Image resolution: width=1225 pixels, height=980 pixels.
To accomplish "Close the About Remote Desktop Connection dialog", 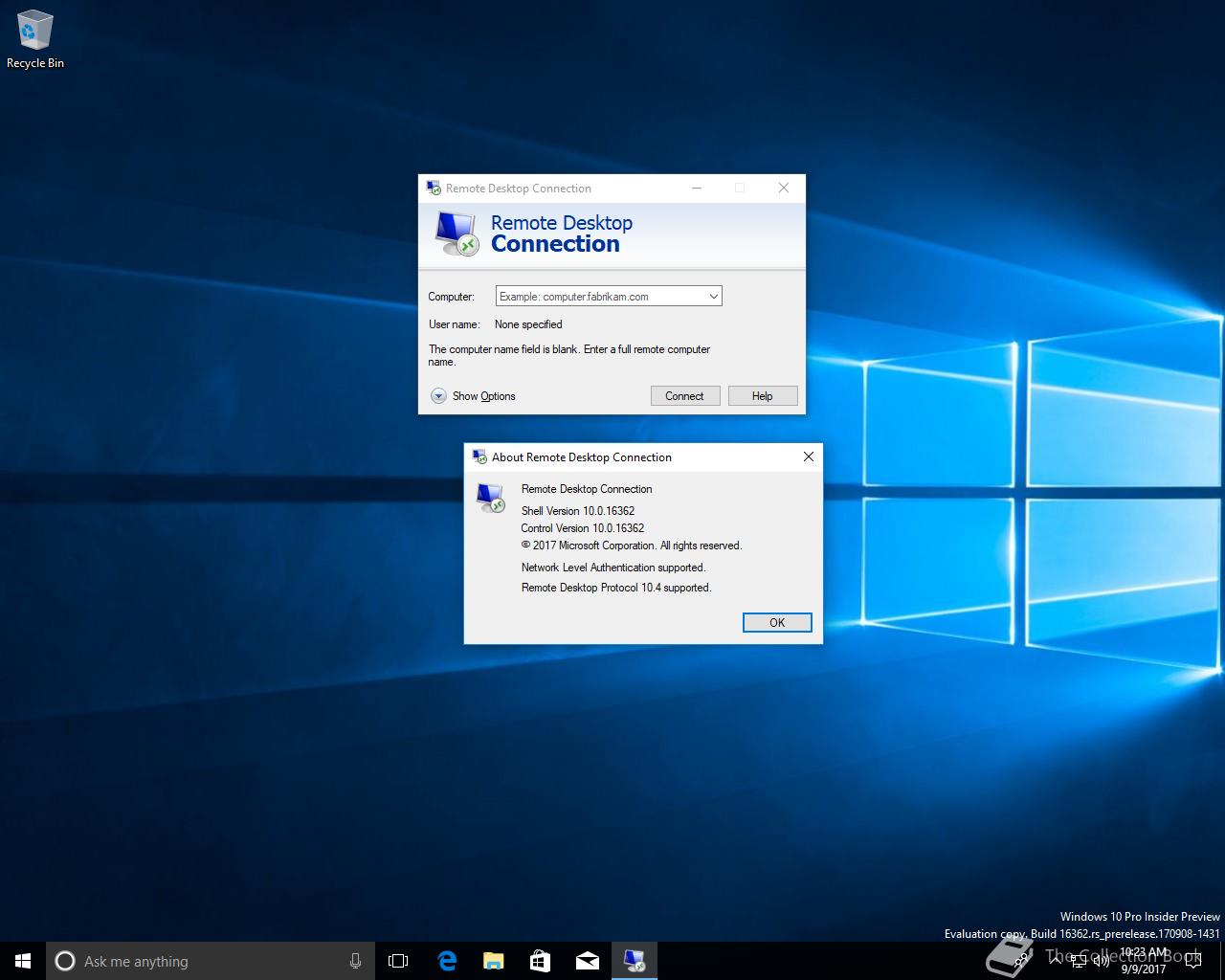I will 809,457.
